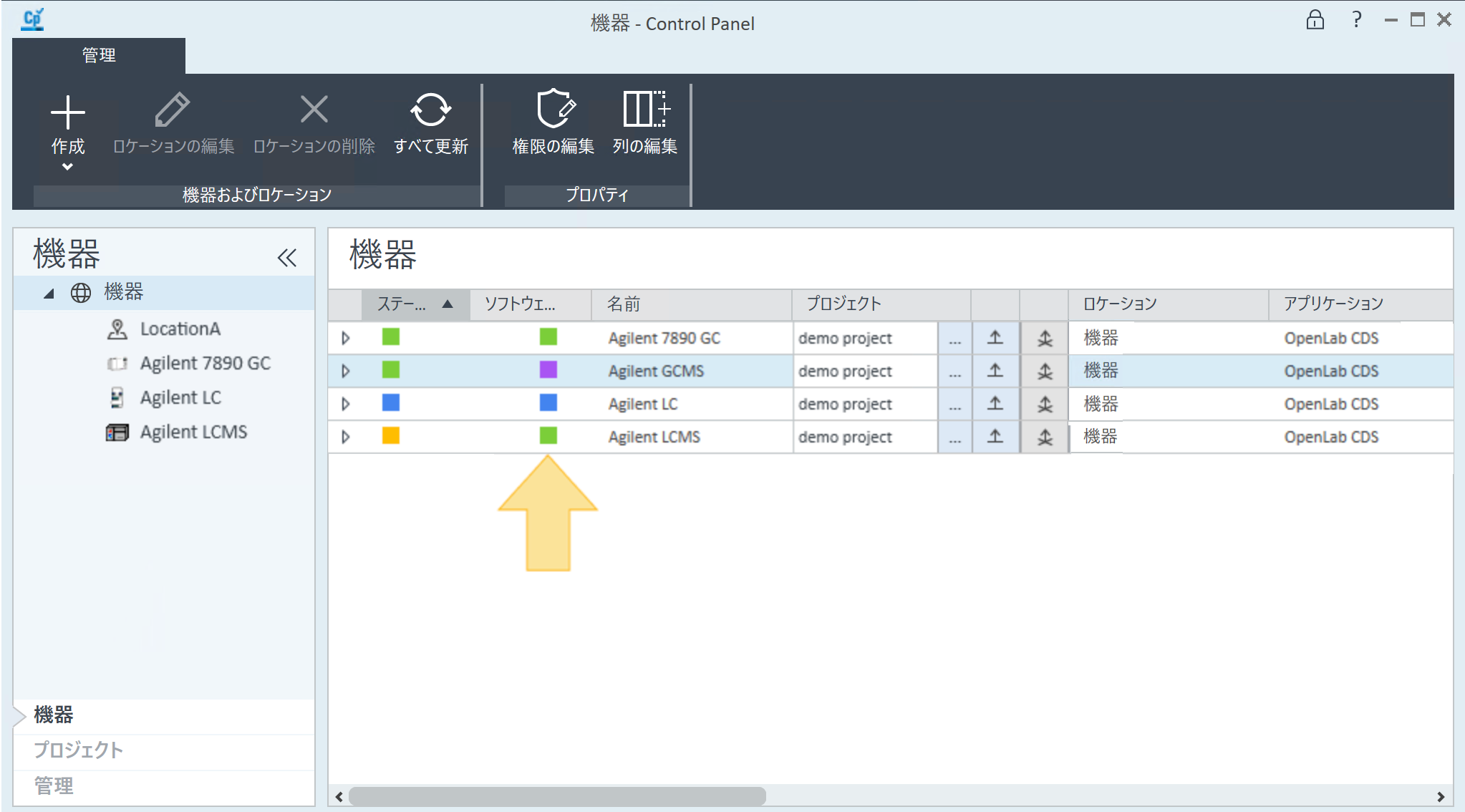Image resolution: width=1465 pixels, height=812 pixels.
Task: Open 列の編集 column editor icon
Action: (646, 109)
